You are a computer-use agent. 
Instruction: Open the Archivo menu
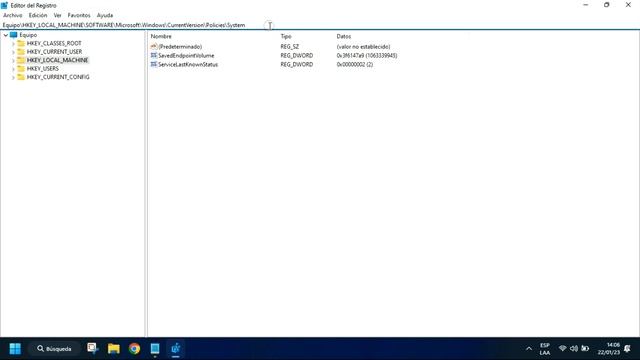coord(13,15)
